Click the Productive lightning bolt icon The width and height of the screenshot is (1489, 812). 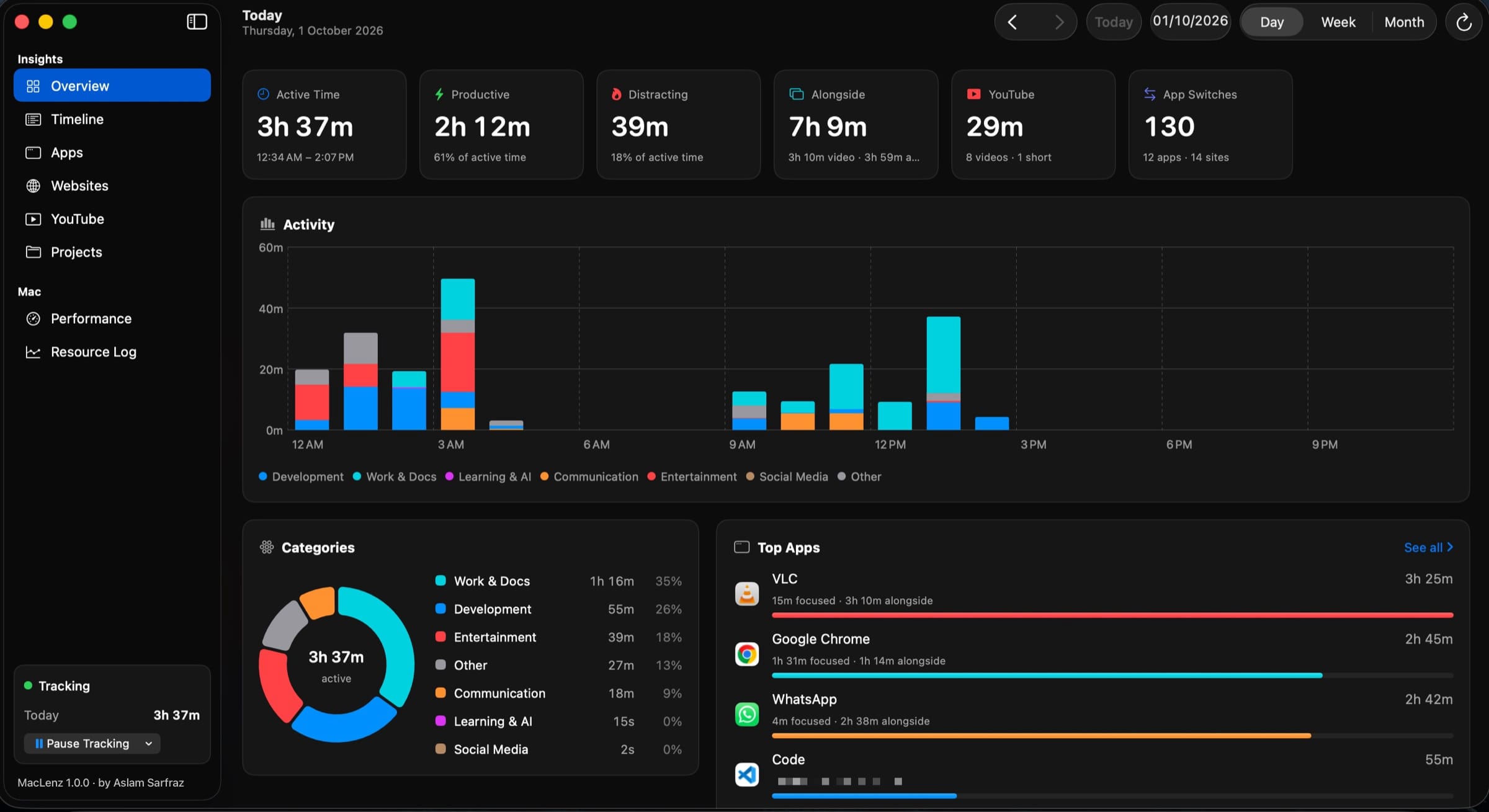point(439,94)
